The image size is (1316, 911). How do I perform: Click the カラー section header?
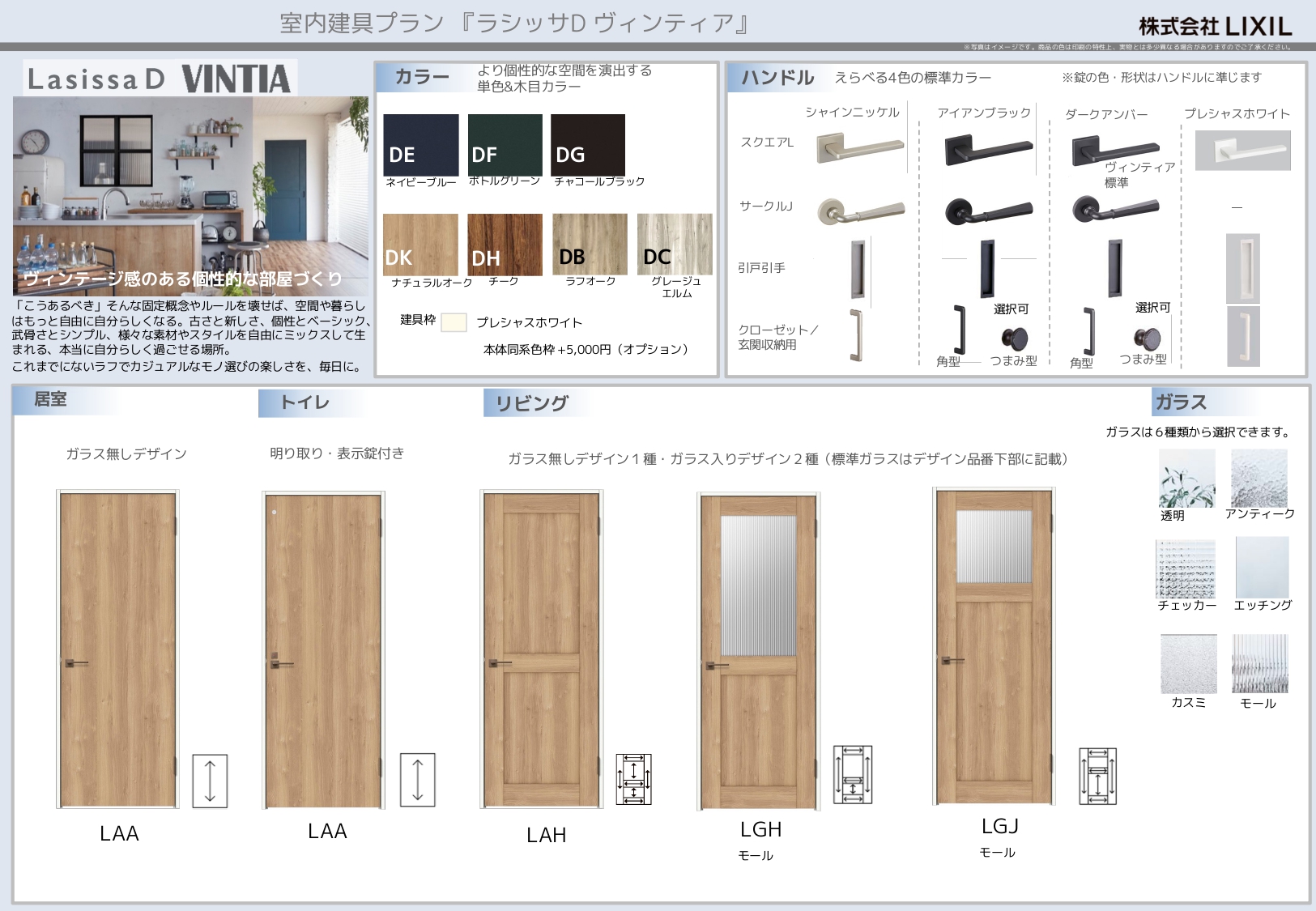pos(422,77)
